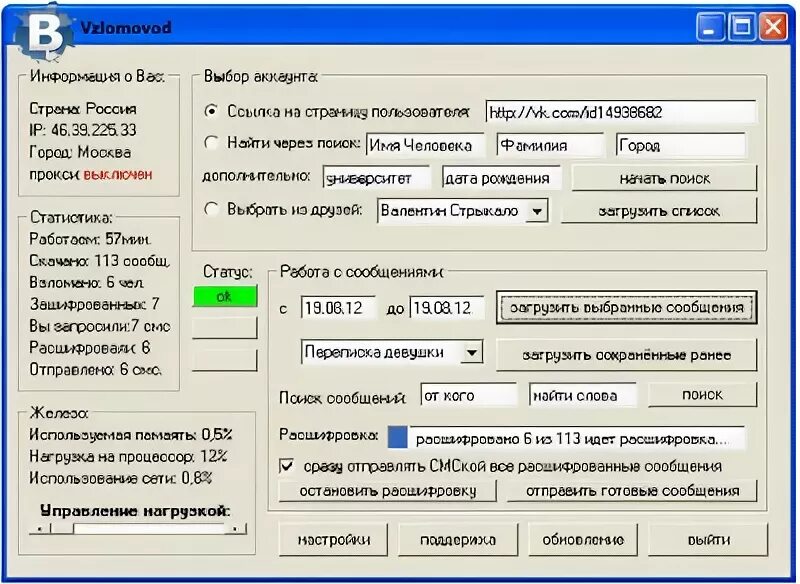This screenshot has height=584, width=800.
Task: Click 'Скачано: 113 сообщ.' statistic line
Action: point(99,261)
